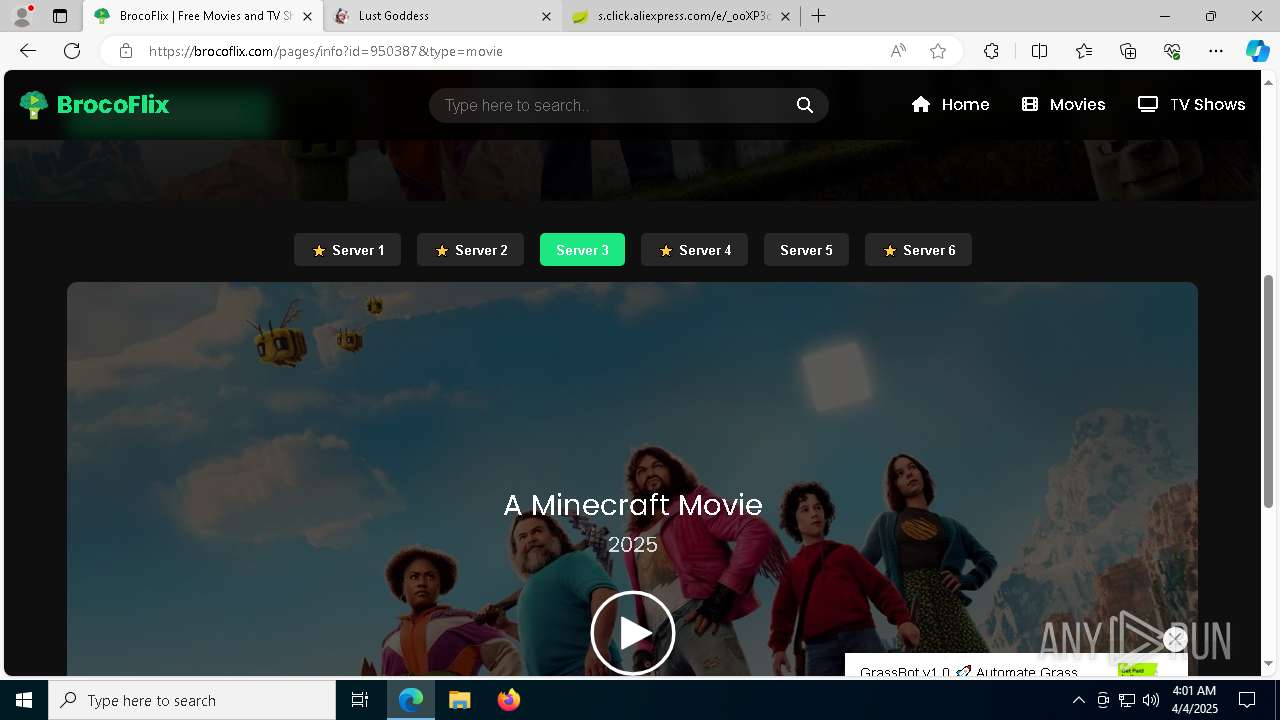
Task: View site information lock icon
Action: [x=126, y=51]
